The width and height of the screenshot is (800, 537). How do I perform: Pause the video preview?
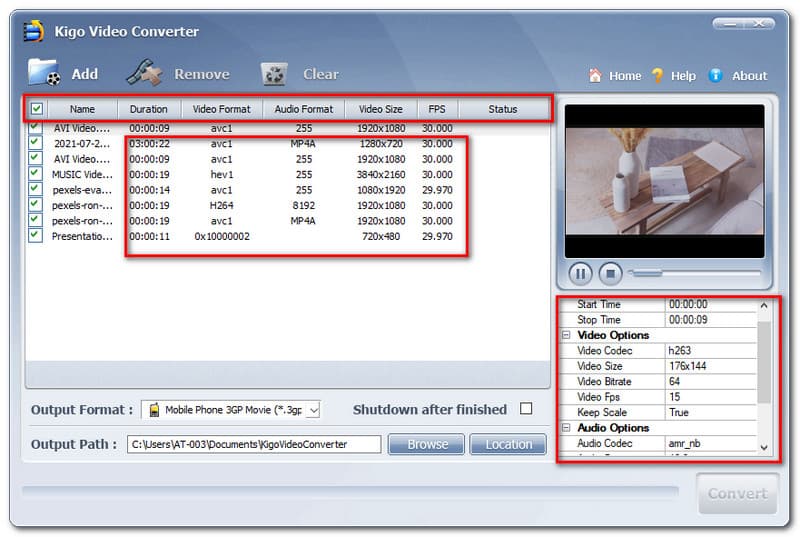(580, 273)
